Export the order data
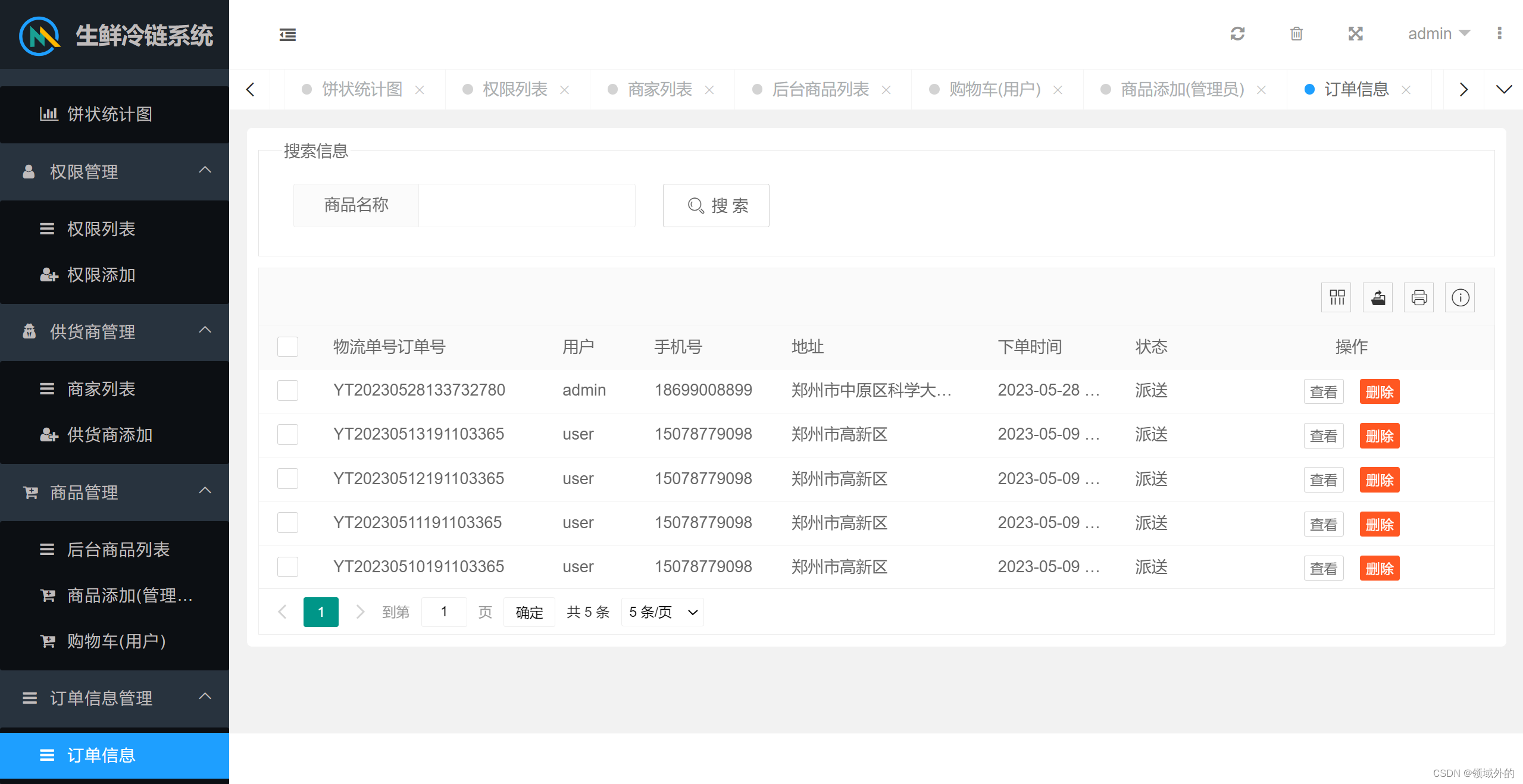Screen dimensions: 1523x784 1377,297
